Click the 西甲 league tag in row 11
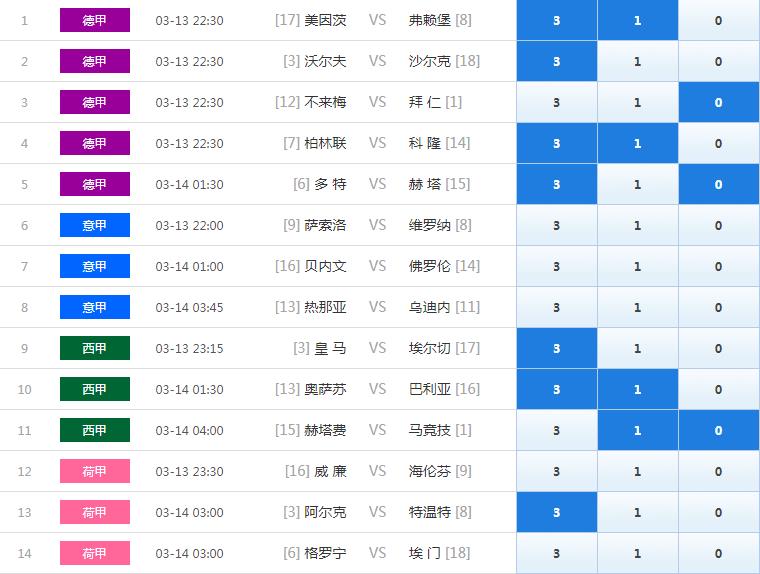 tap(95, 430)
